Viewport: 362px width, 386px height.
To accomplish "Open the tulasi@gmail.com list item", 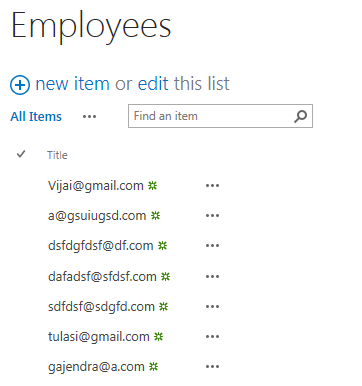I will tap(99, 337).
